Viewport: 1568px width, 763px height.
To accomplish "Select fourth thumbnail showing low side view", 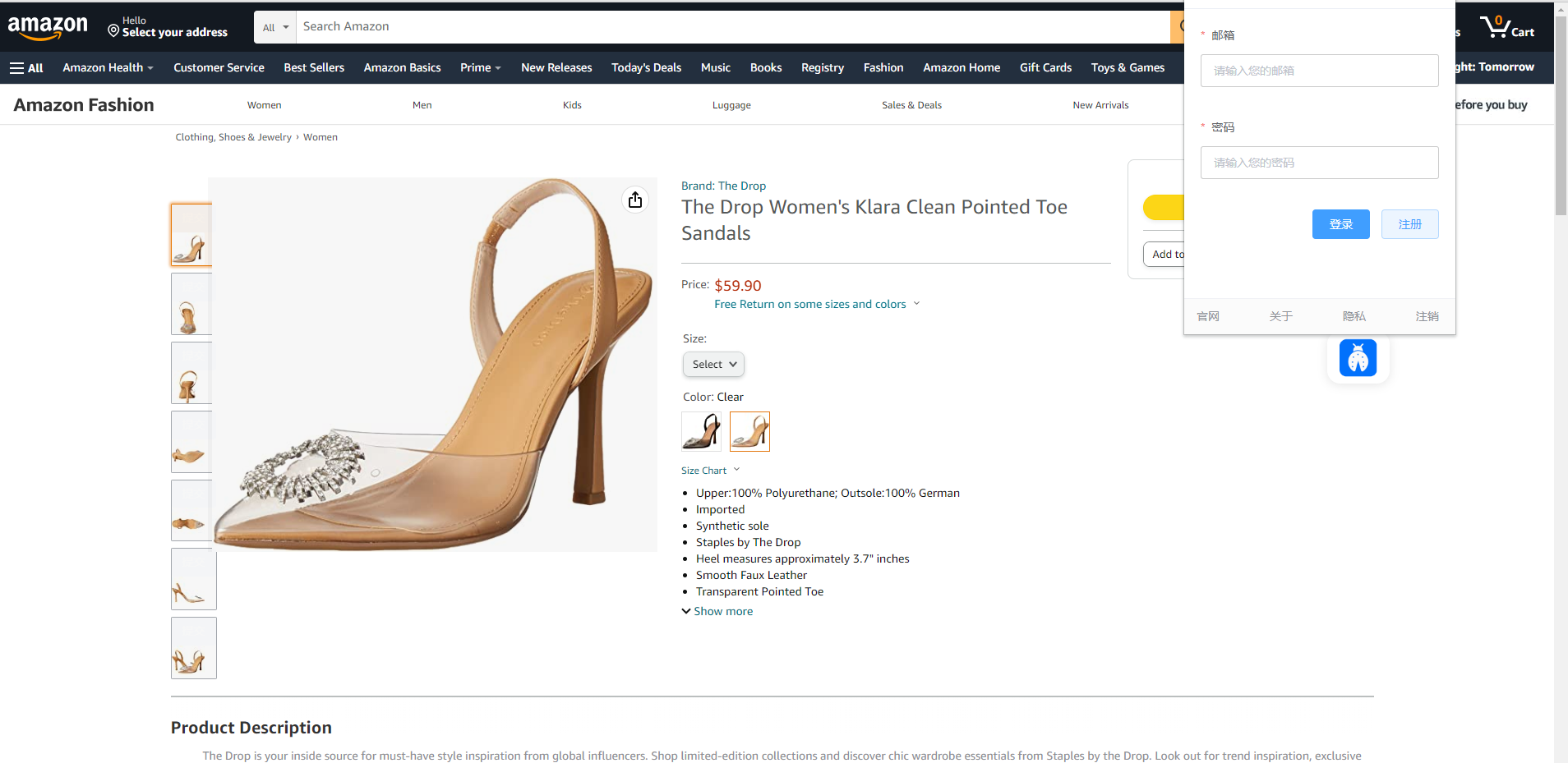I will pyautogui.click(x=191, y=442).
